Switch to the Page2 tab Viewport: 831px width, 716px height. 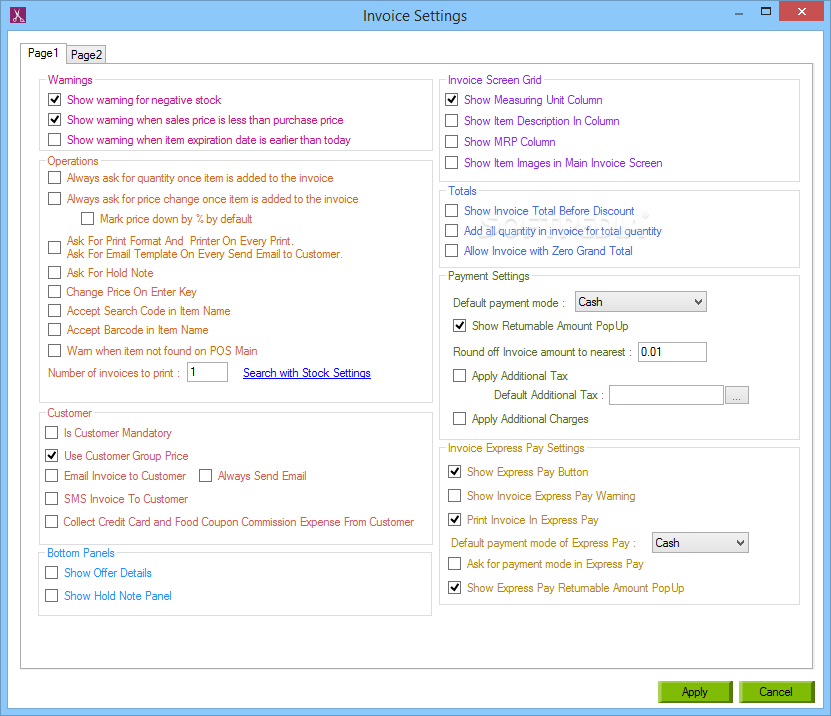click(x=86, y=55)
